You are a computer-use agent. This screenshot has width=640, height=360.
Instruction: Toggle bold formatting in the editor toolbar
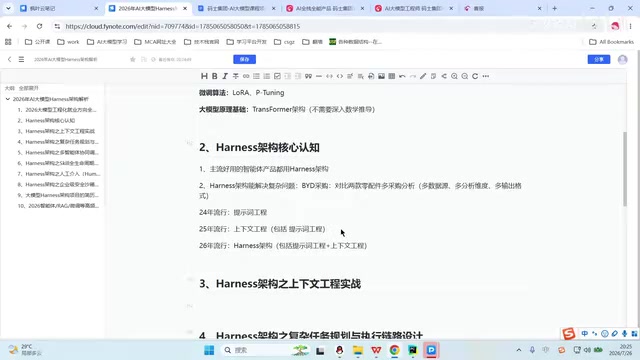tap(215, 76)
